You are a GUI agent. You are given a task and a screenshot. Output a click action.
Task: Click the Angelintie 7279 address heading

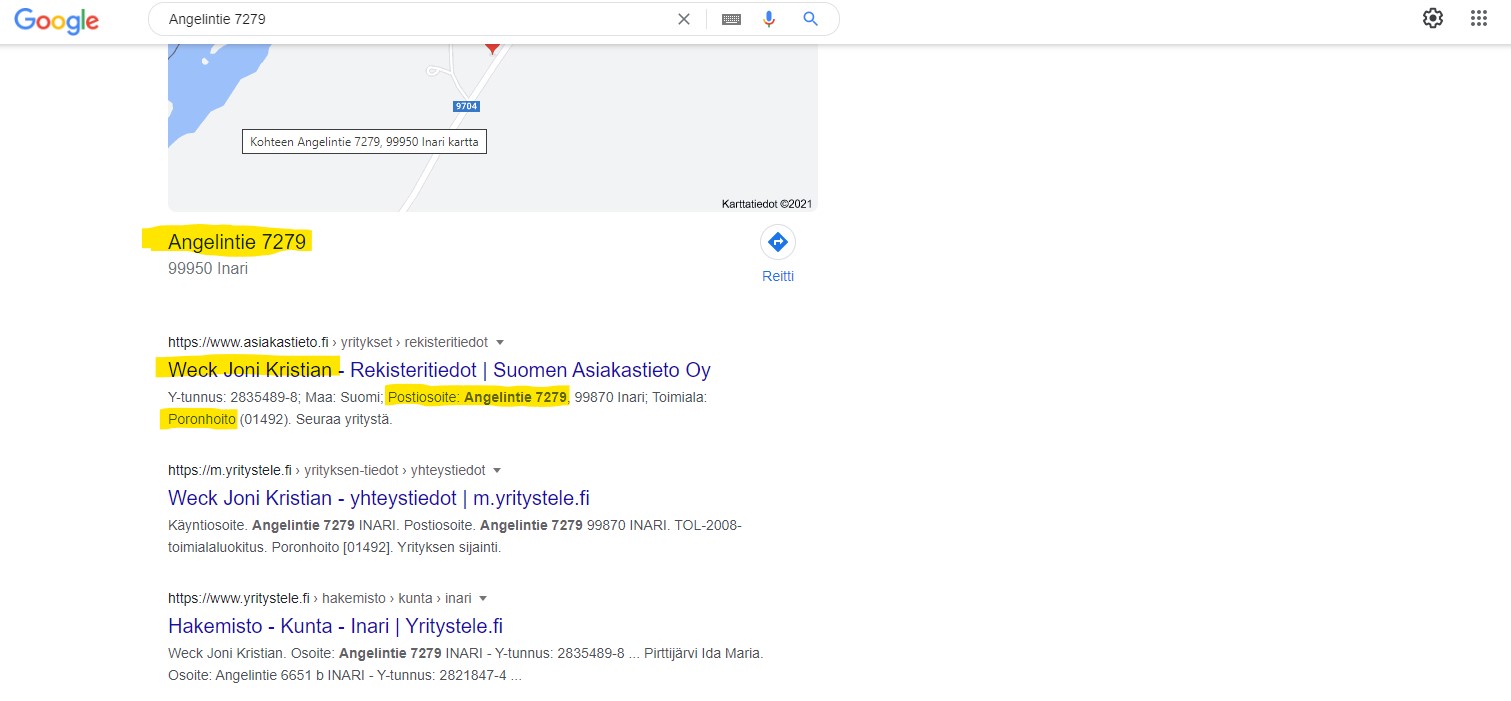pyautogui.click(x=237, y=241)
